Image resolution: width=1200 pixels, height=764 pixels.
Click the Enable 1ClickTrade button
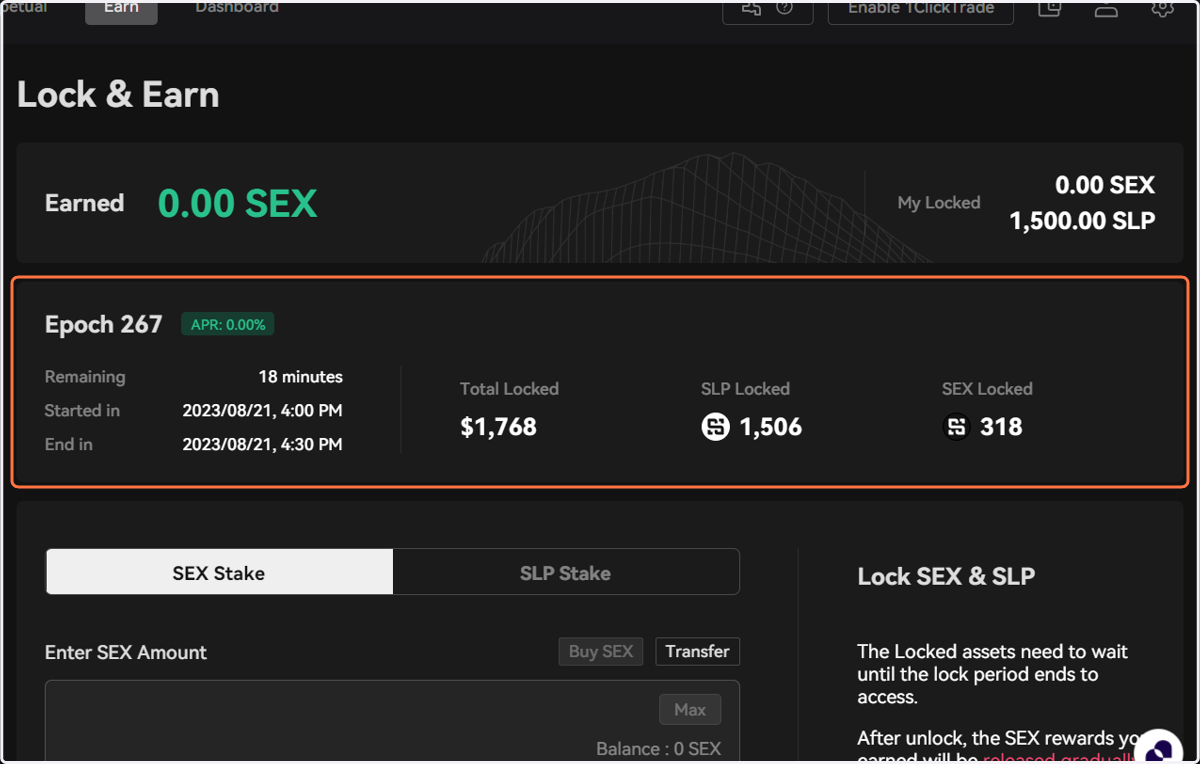(921, 9)
